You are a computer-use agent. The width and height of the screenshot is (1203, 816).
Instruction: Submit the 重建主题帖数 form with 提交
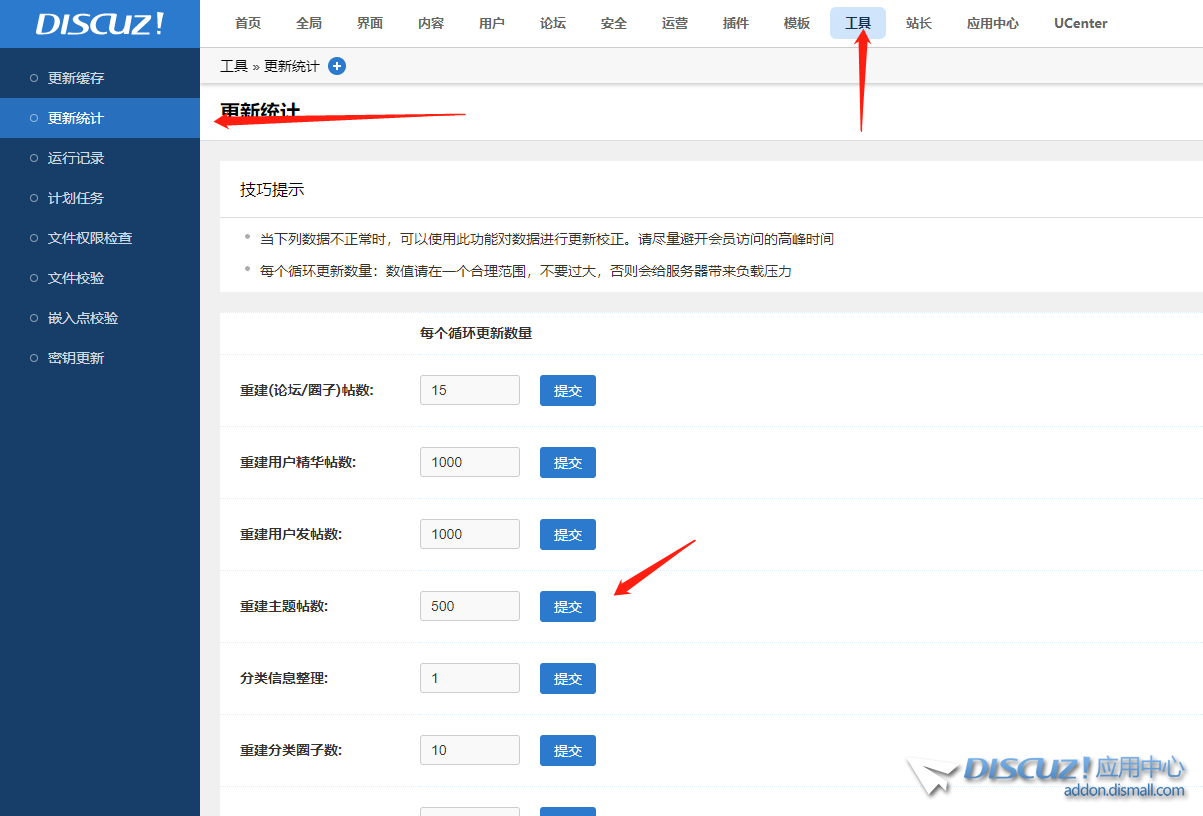567,606
